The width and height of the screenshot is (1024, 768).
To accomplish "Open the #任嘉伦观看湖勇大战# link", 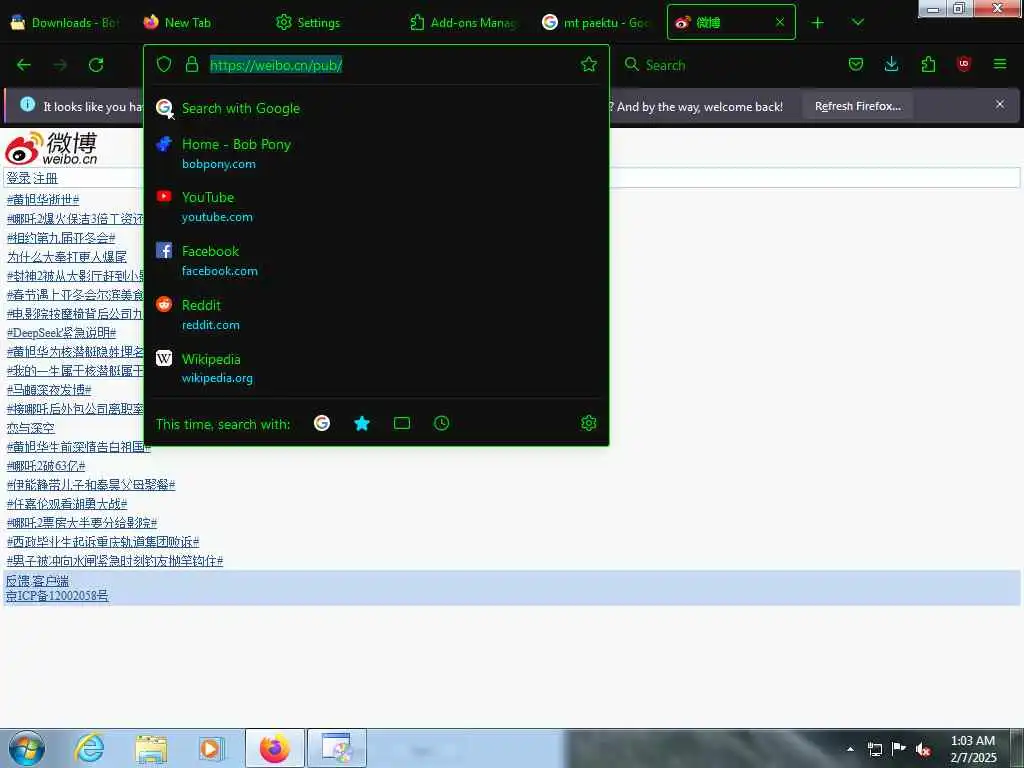I will click(67, 504).
